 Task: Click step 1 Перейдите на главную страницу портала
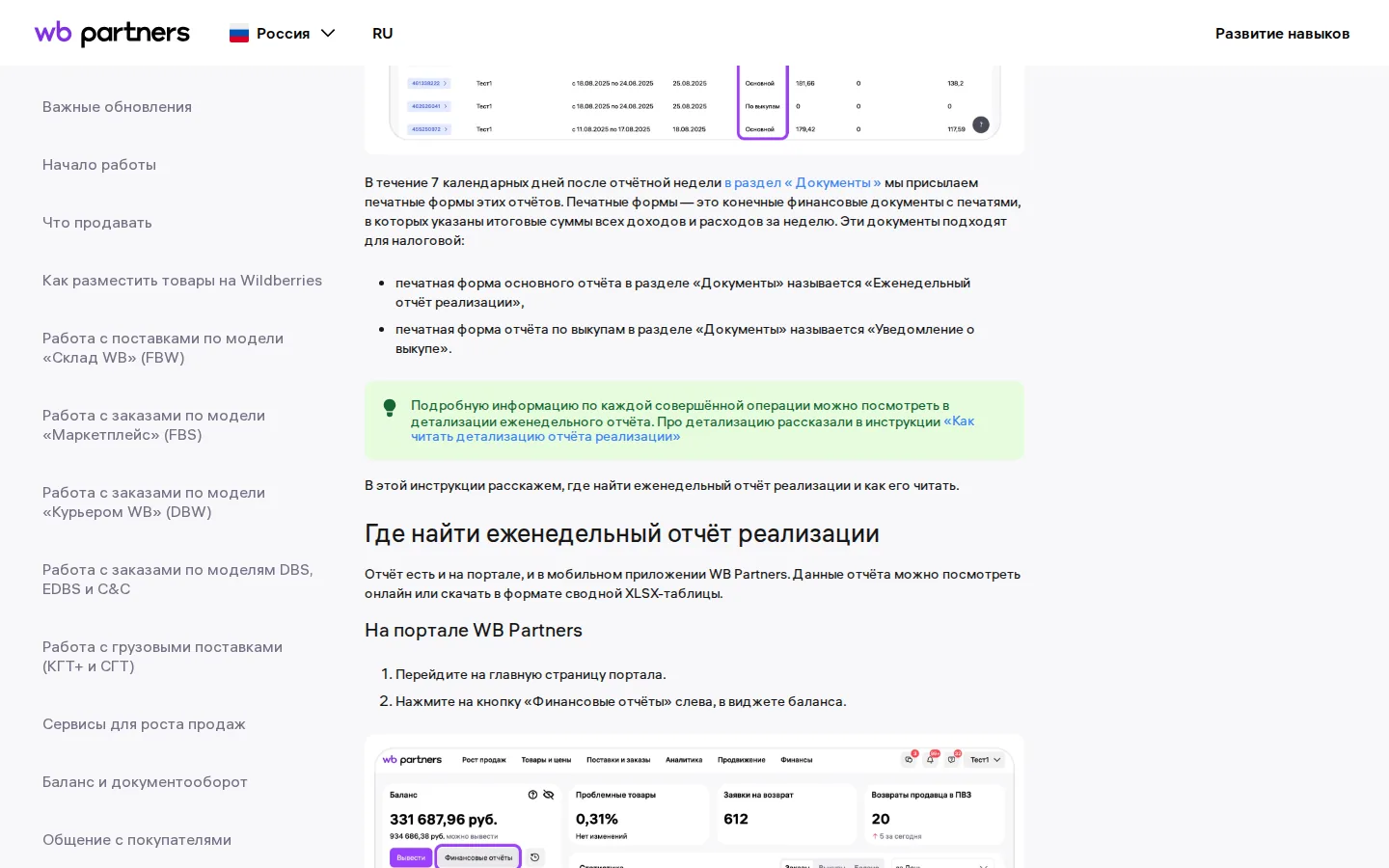click(531, 674)
